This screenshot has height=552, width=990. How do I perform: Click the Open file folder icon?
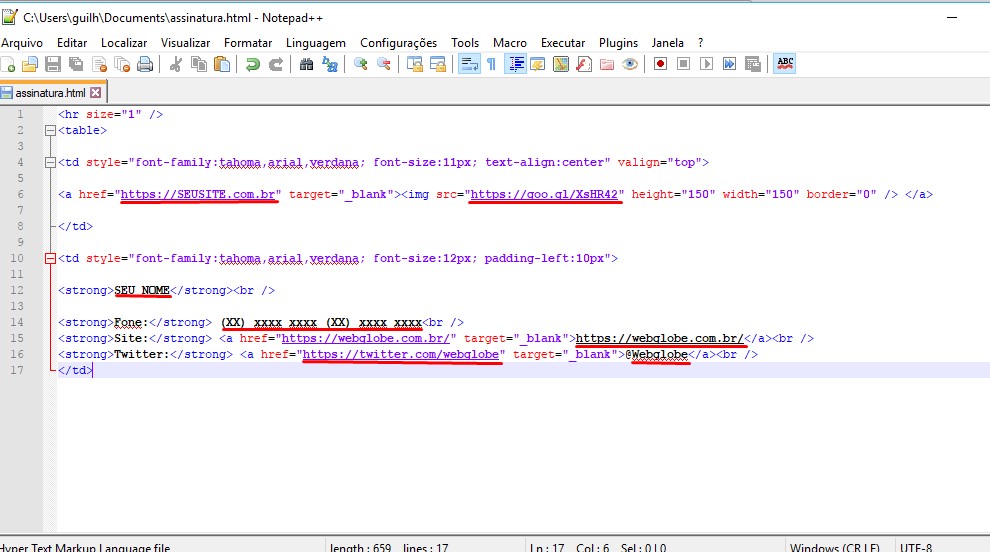click(30, 64)
